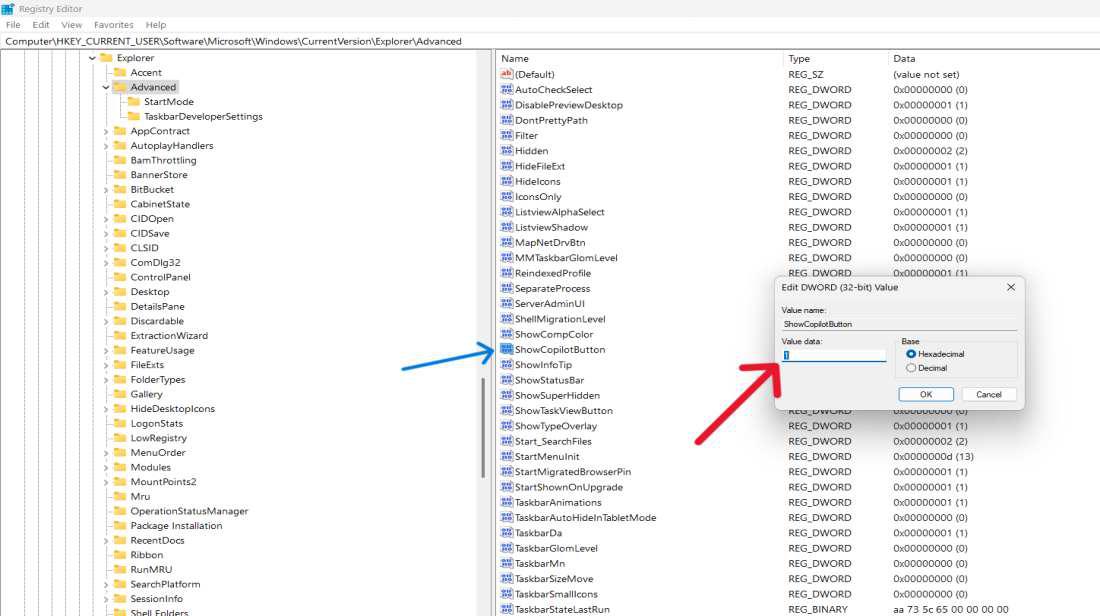Expand the AutoplayHandlers node
Viewport: 1100px width, 616px height.
106,146
